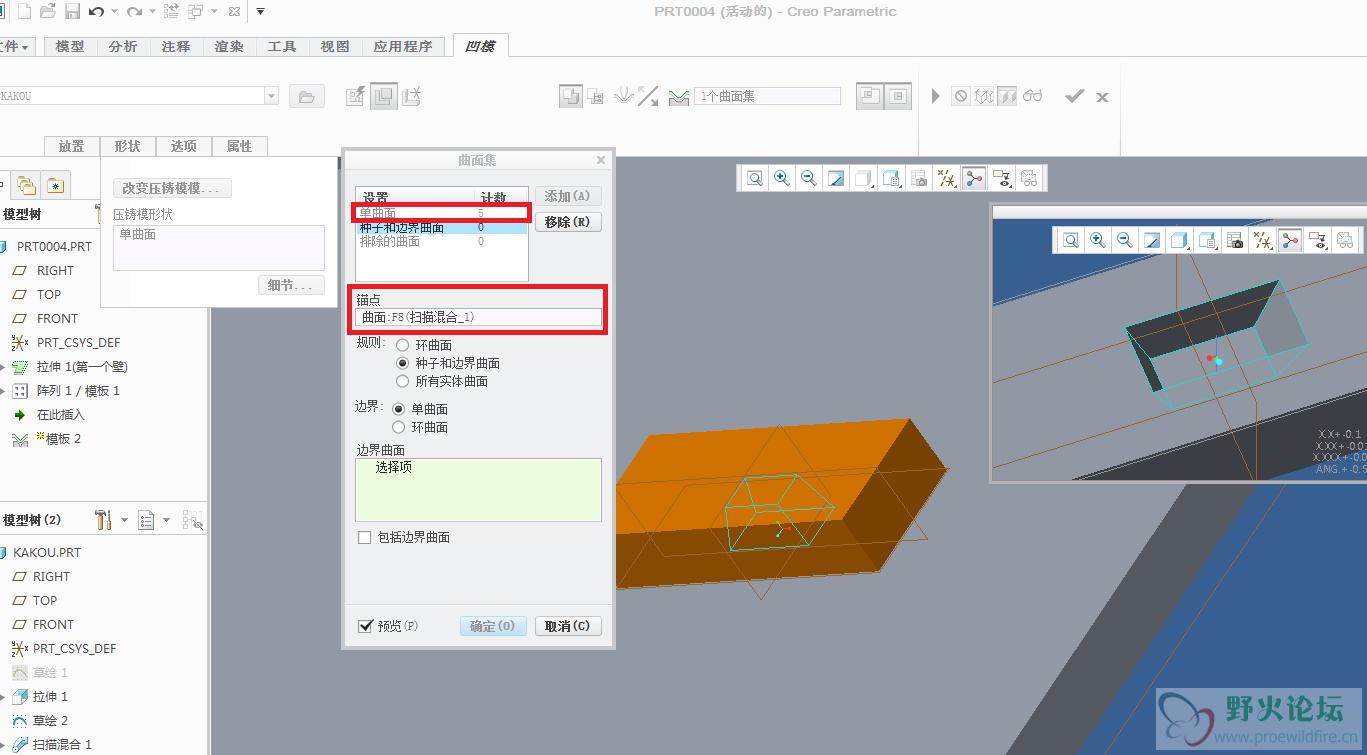
Task: Open the undo history dropdown arrow
Action: click(x=113, y=12)
